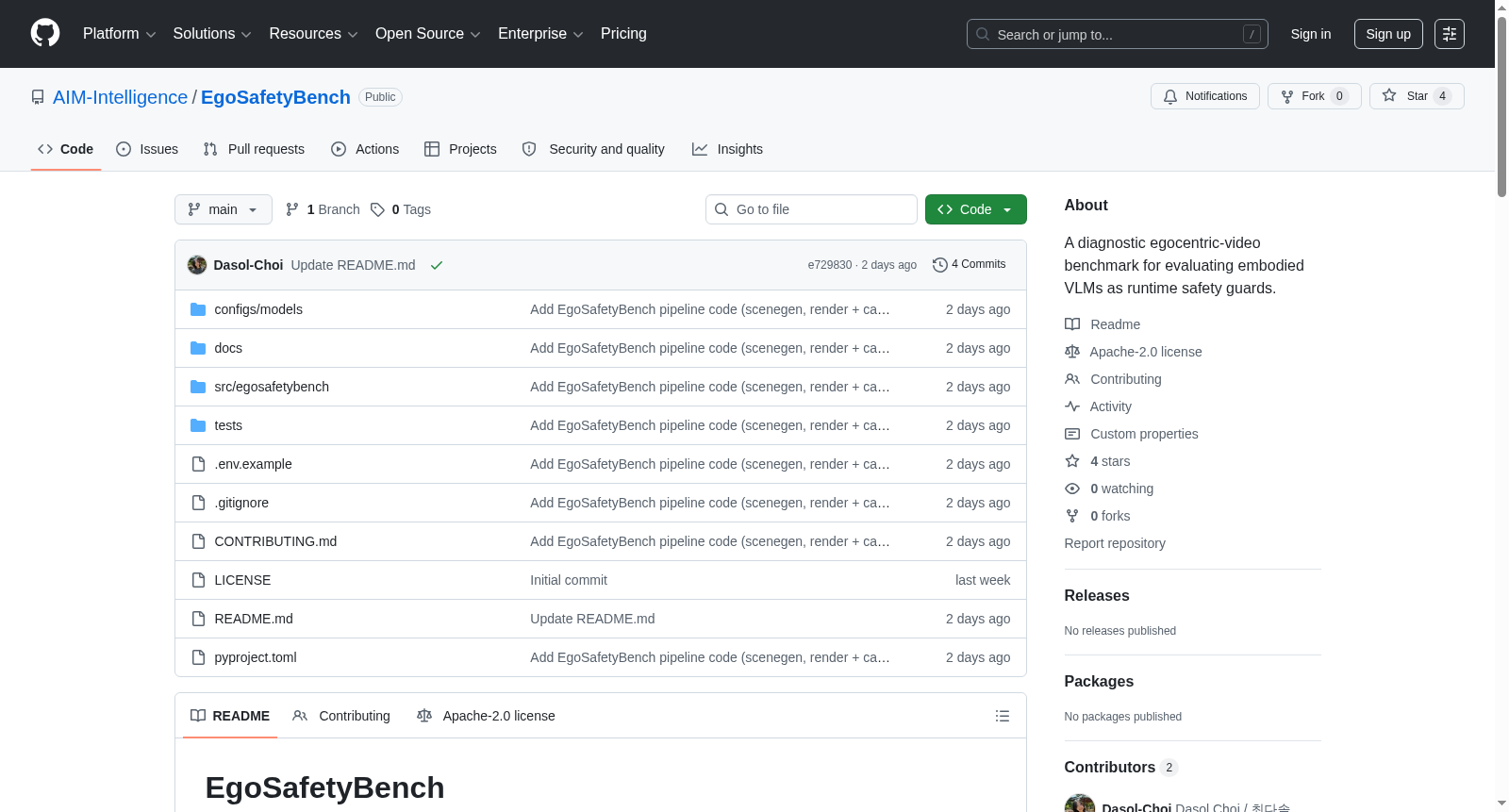This screenshot has width=1509, height=812.
Task: Expand the Resources menu
Action: [313, 34]
